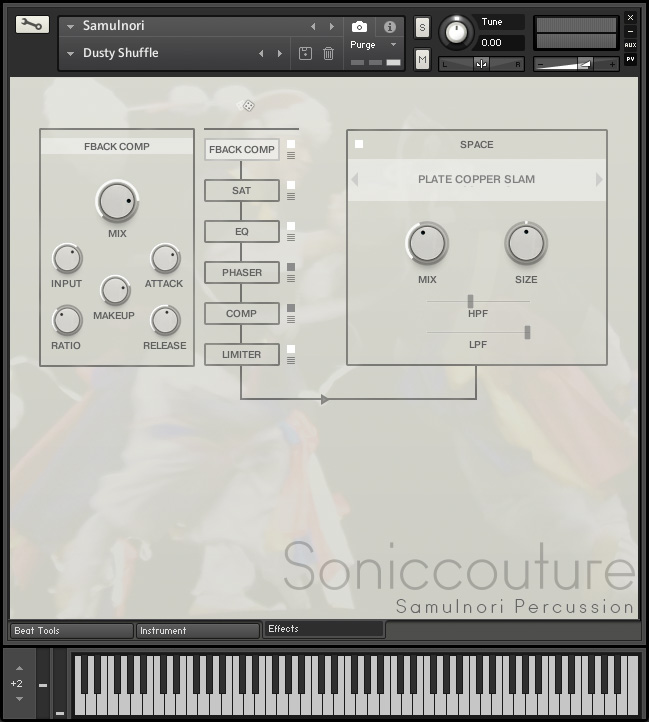Grab the PHASER reorder handle
Image resolution: width=649 pixels, height=722 pixels.
pos(291,279)
